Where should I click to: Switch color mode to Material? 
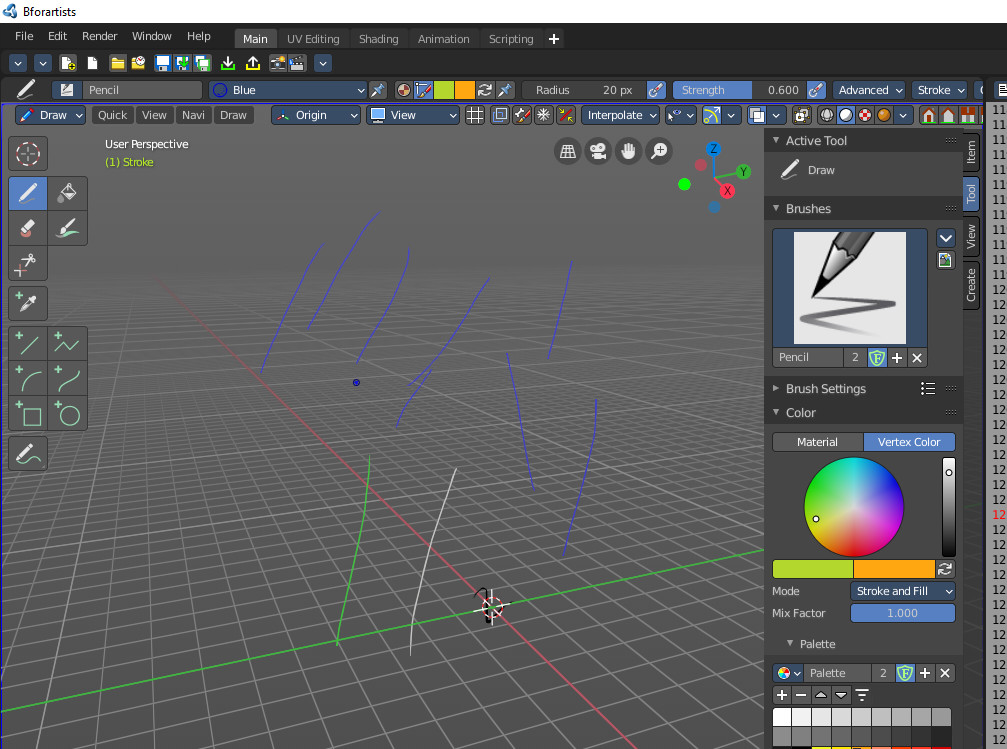coord(817,442)
